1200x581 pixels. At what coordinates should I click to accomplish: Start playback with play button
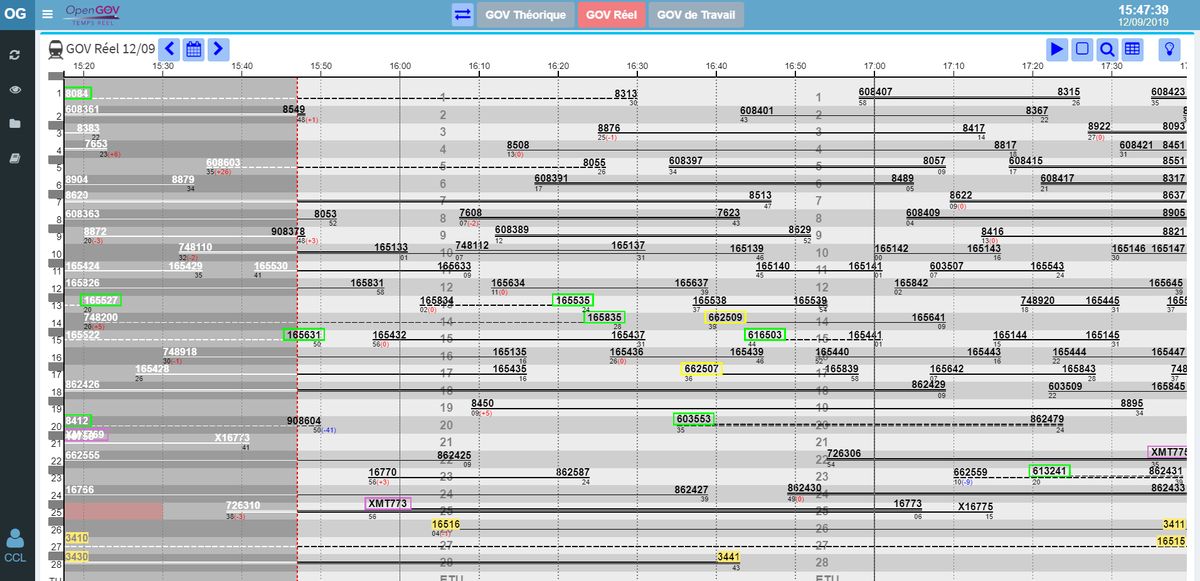pos(1057,48)
